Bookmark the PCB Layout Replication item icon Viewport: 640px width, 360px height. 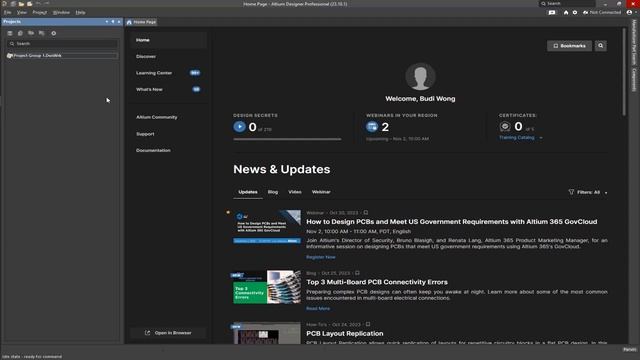368,324
